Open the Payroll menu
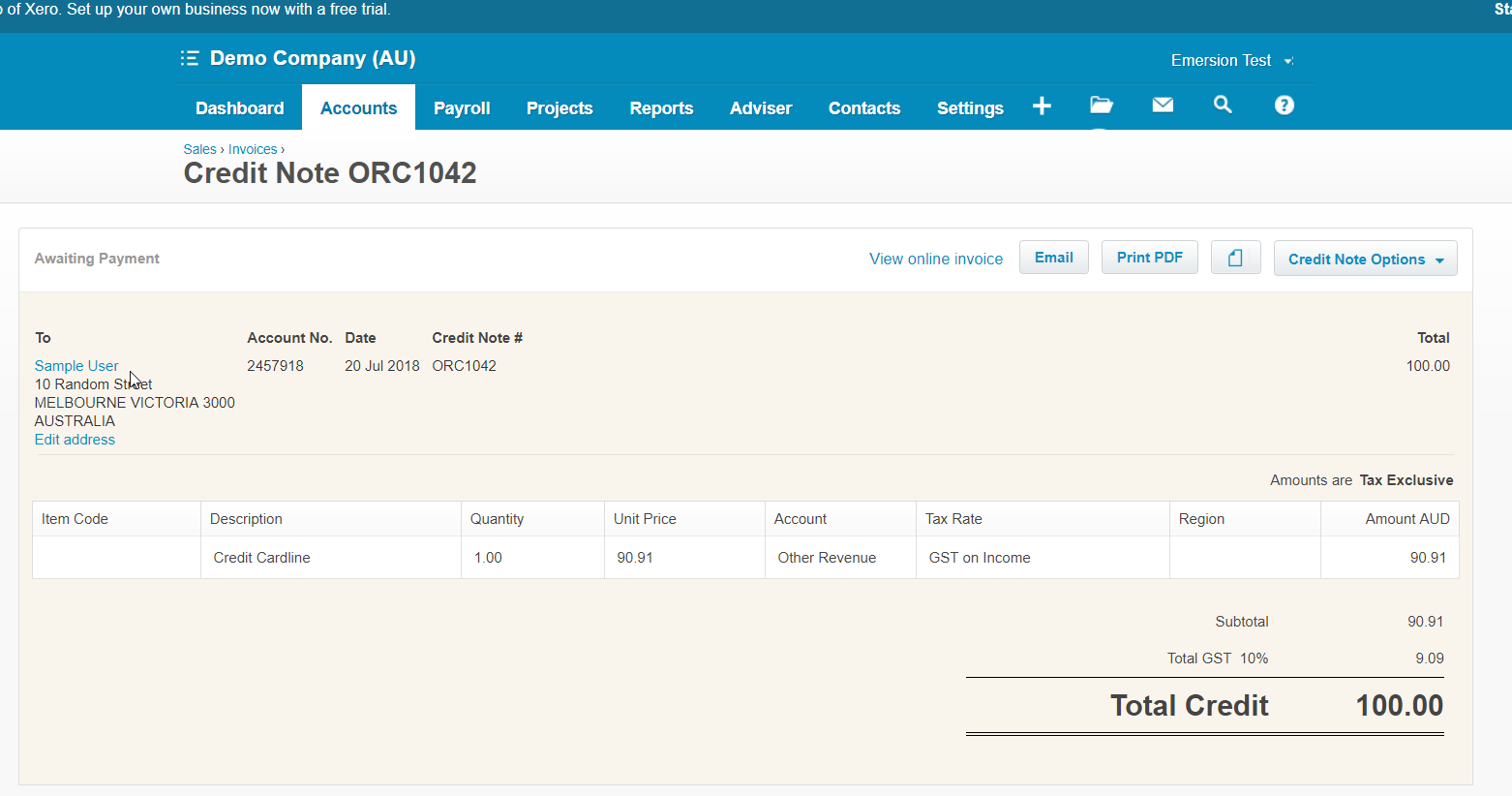 tap(462, 108)
